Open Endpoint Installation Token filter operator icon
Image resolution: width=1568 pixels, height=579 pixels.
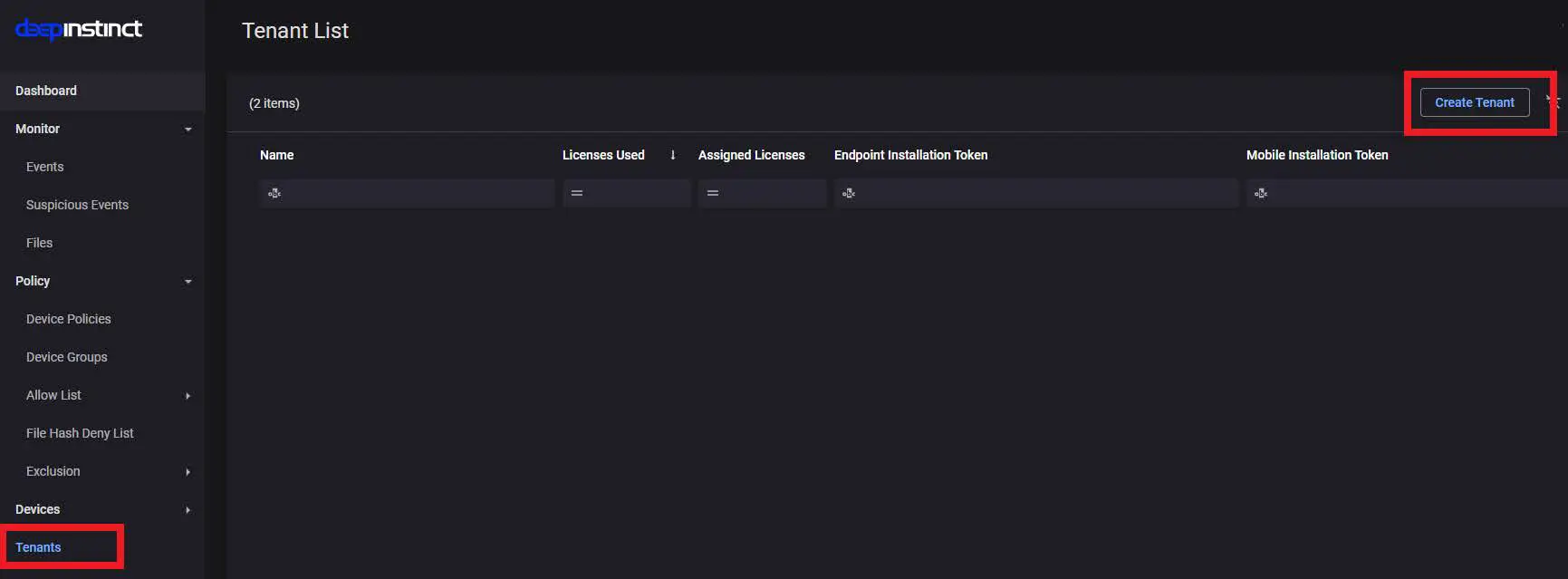tap(849, 193)
